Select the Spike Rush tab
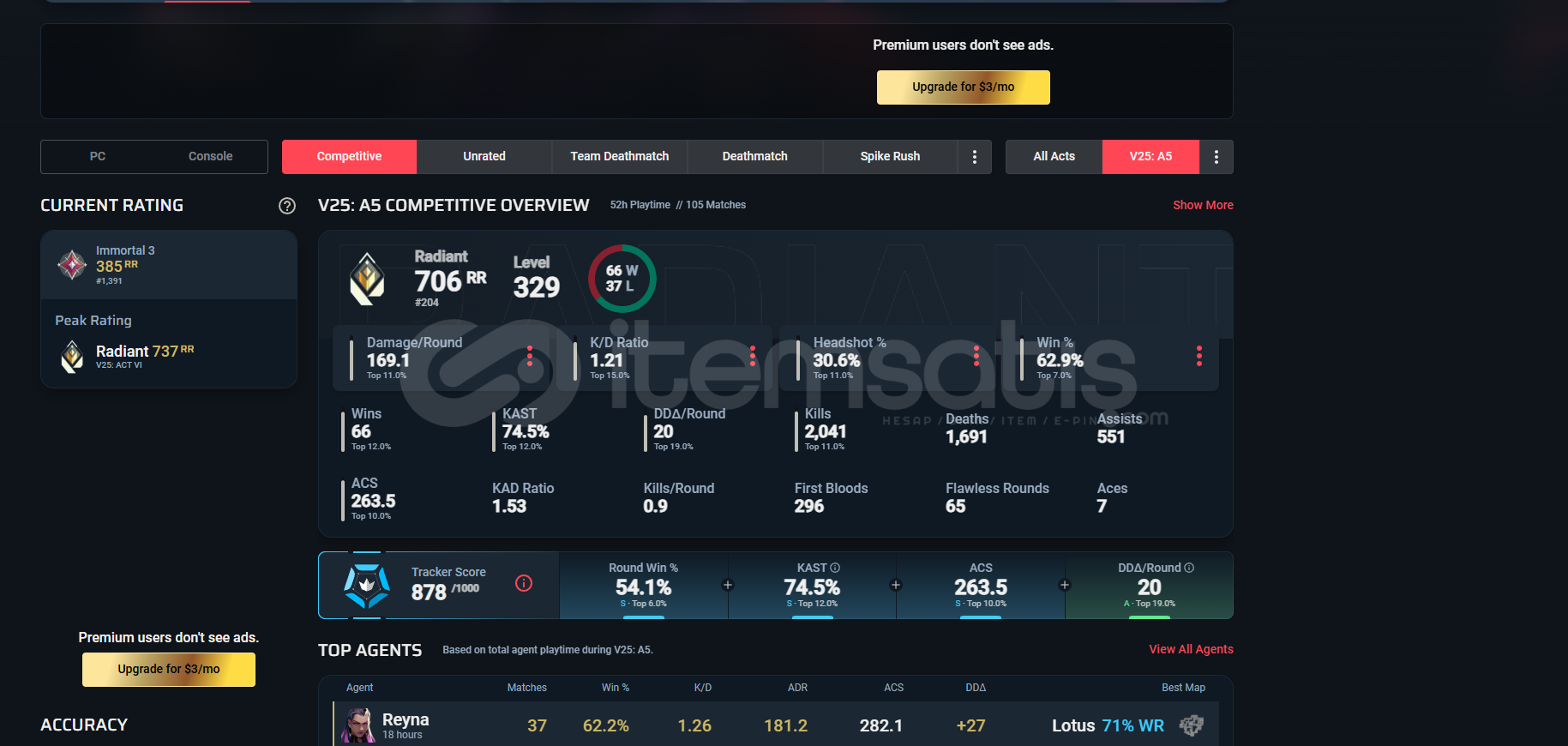 pos(890,157)
